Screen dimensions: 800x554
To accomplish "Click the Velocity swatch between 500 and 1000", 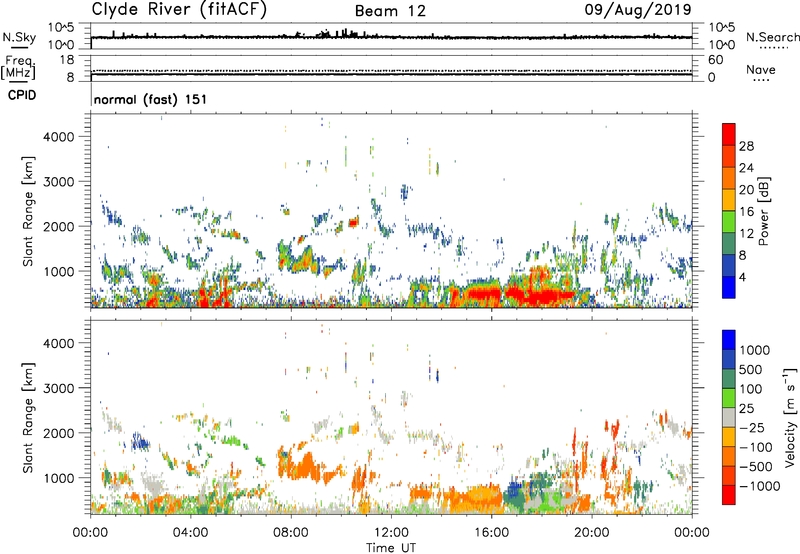I will [729, 360].
